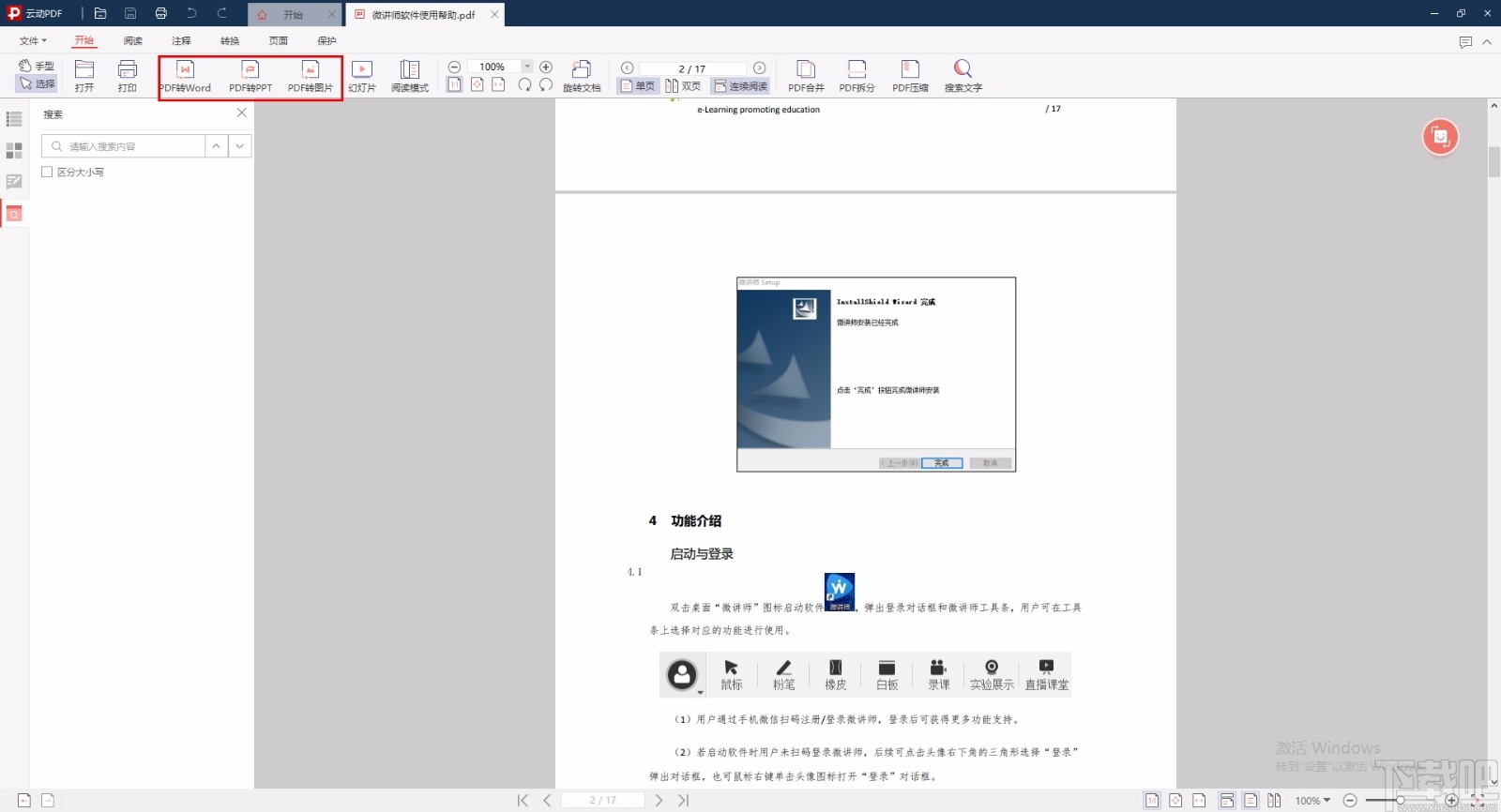
Task: Save document from title bar icon
Action: pos(130,14)
